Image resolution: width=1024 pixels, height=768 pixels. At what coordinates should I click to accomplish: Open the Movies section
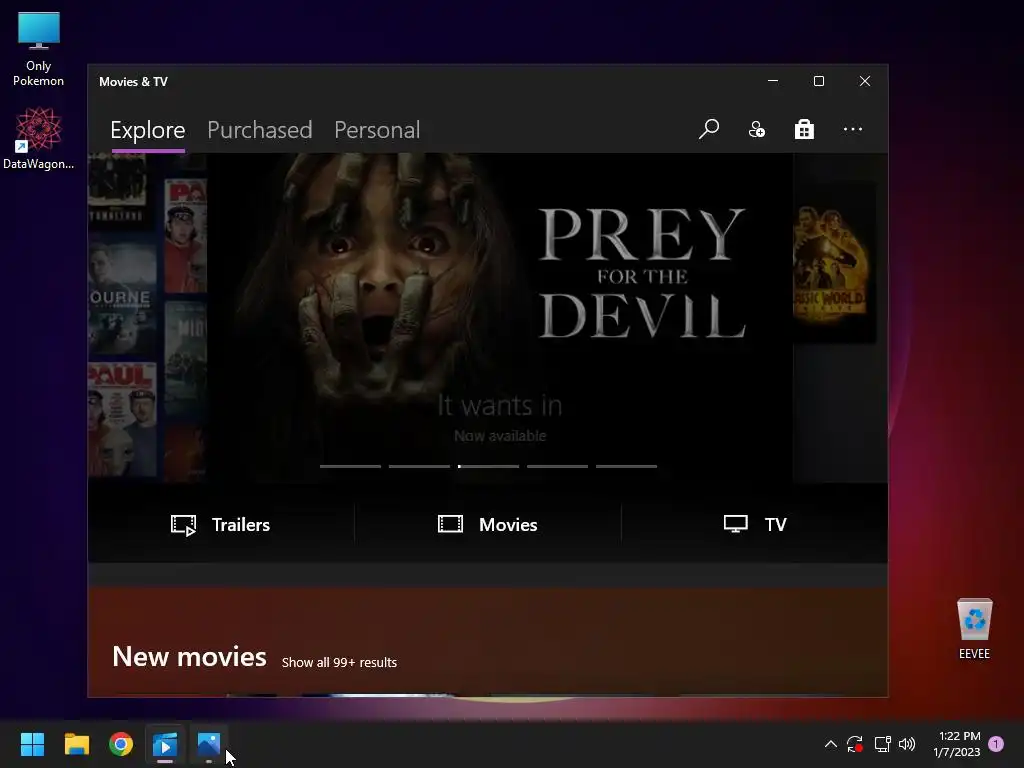point(488,524)
